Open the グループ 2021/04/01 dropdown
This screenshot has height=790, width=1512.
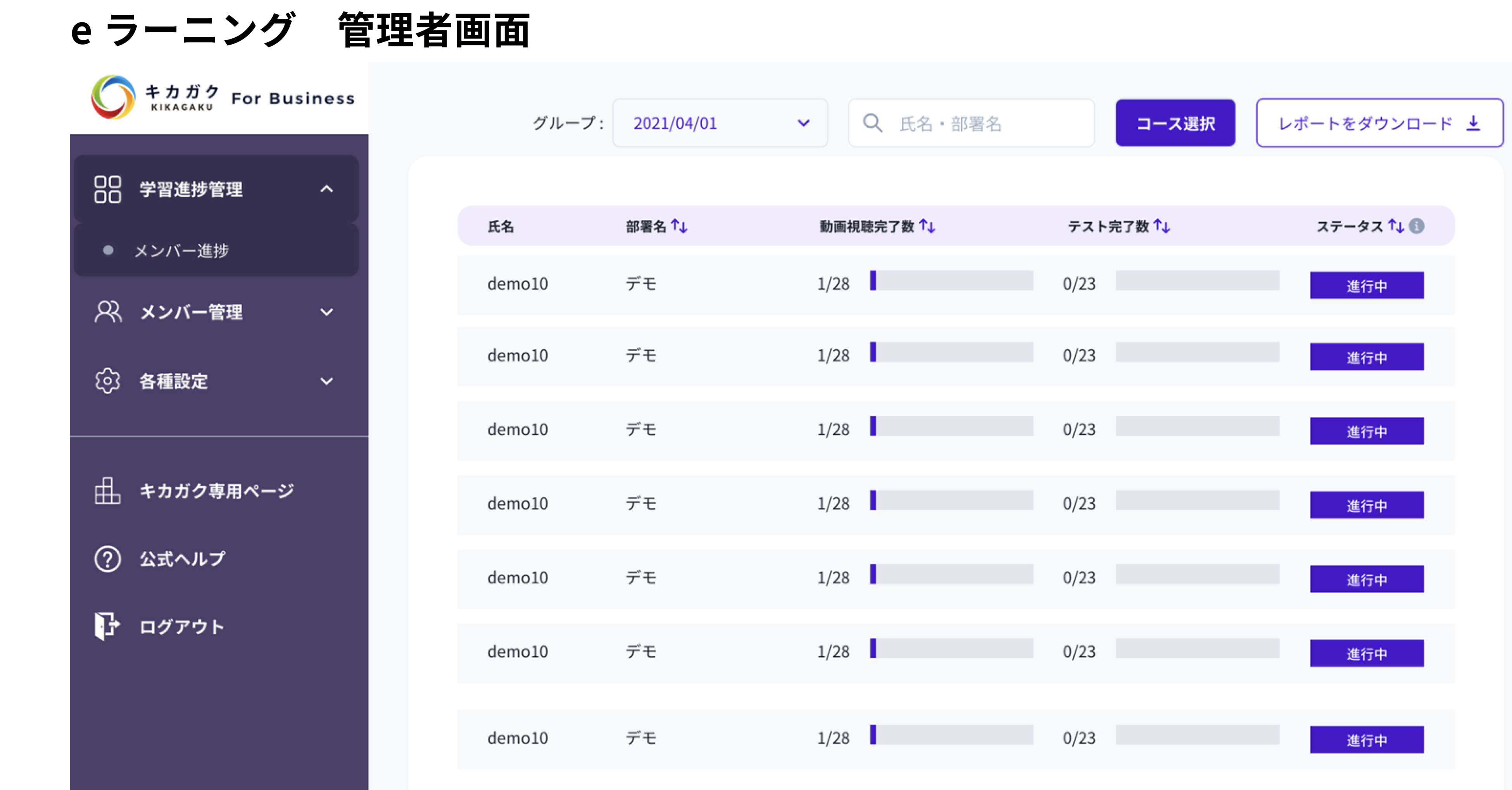[720, 123]
